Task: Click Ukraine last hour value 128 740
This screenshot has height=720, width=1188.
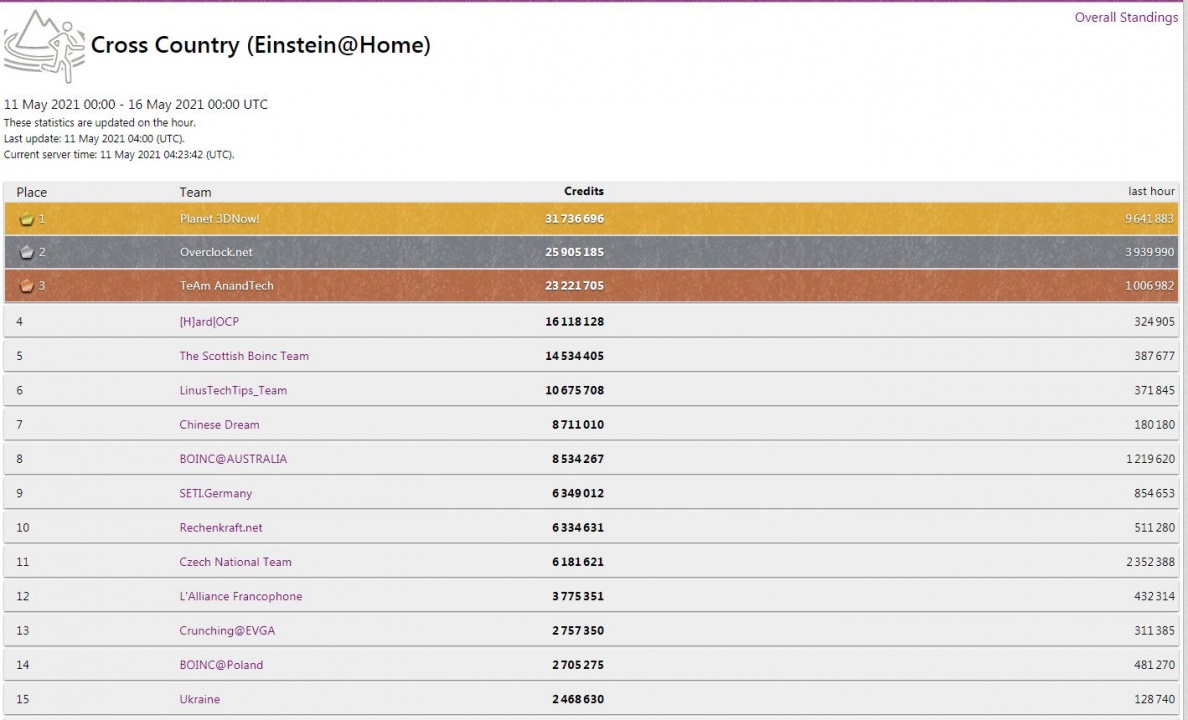Action: (x=1155, y=700)
